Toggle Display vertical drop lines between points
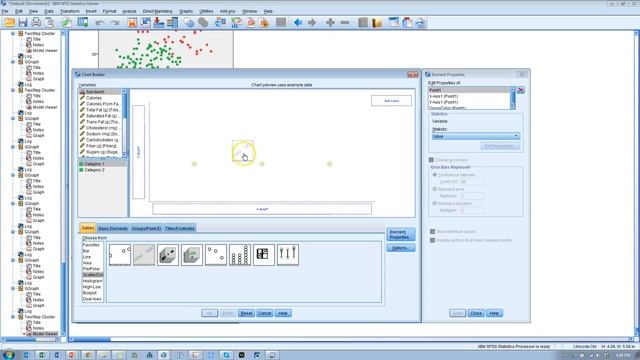The image size is (640, 360). pos(432,240)
